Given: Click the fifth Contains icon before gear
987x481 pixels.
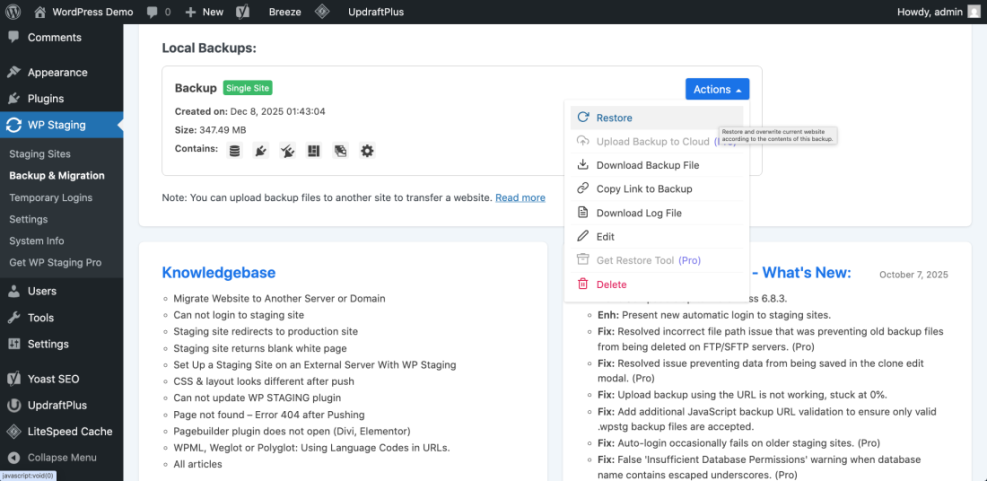Looking at the screenshot, I should (341, 150).
